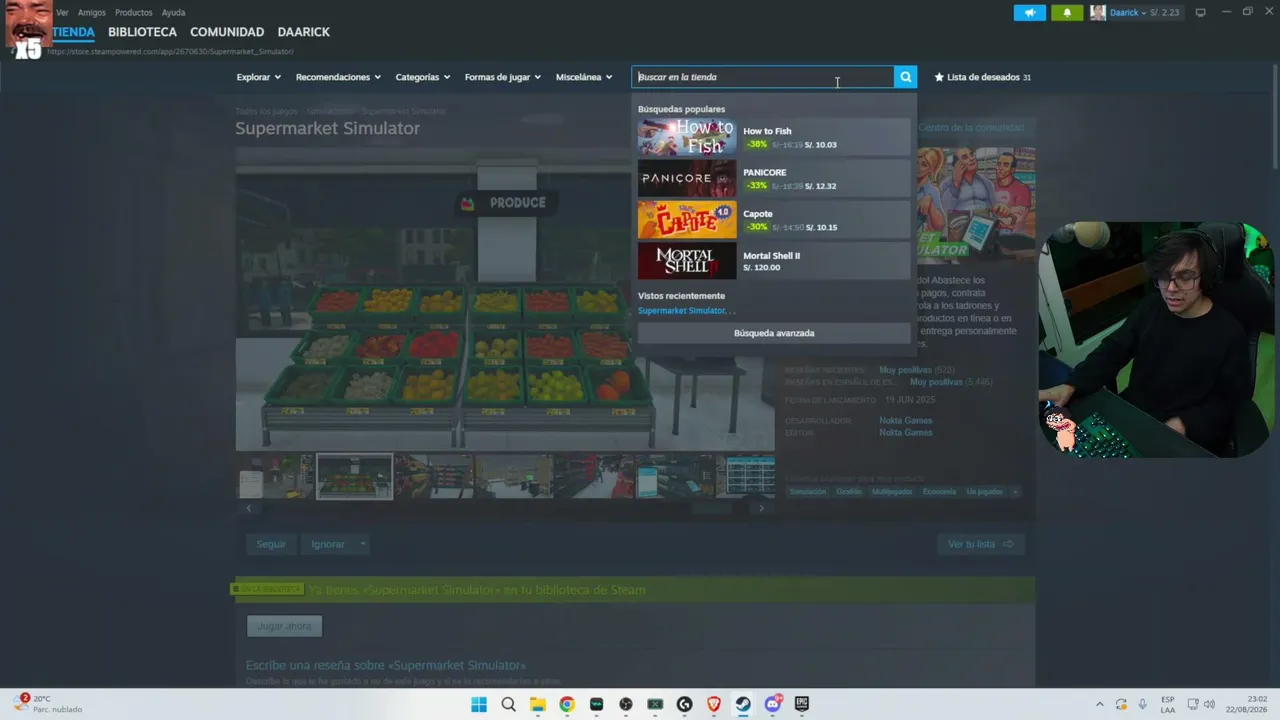Click the Nokta Games developer link

(x=906, y=421)
